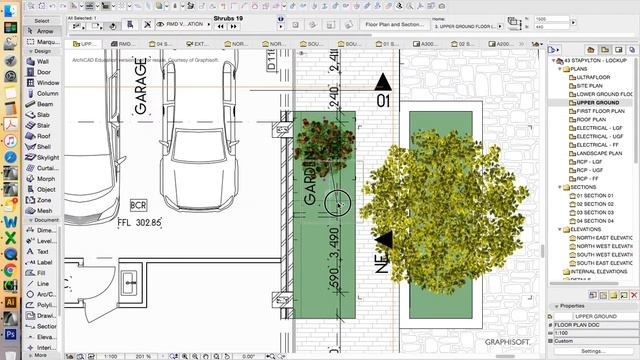Viewport: 640px width, 360px height.
Task: Select the Object tool
Action: point(42,189)
